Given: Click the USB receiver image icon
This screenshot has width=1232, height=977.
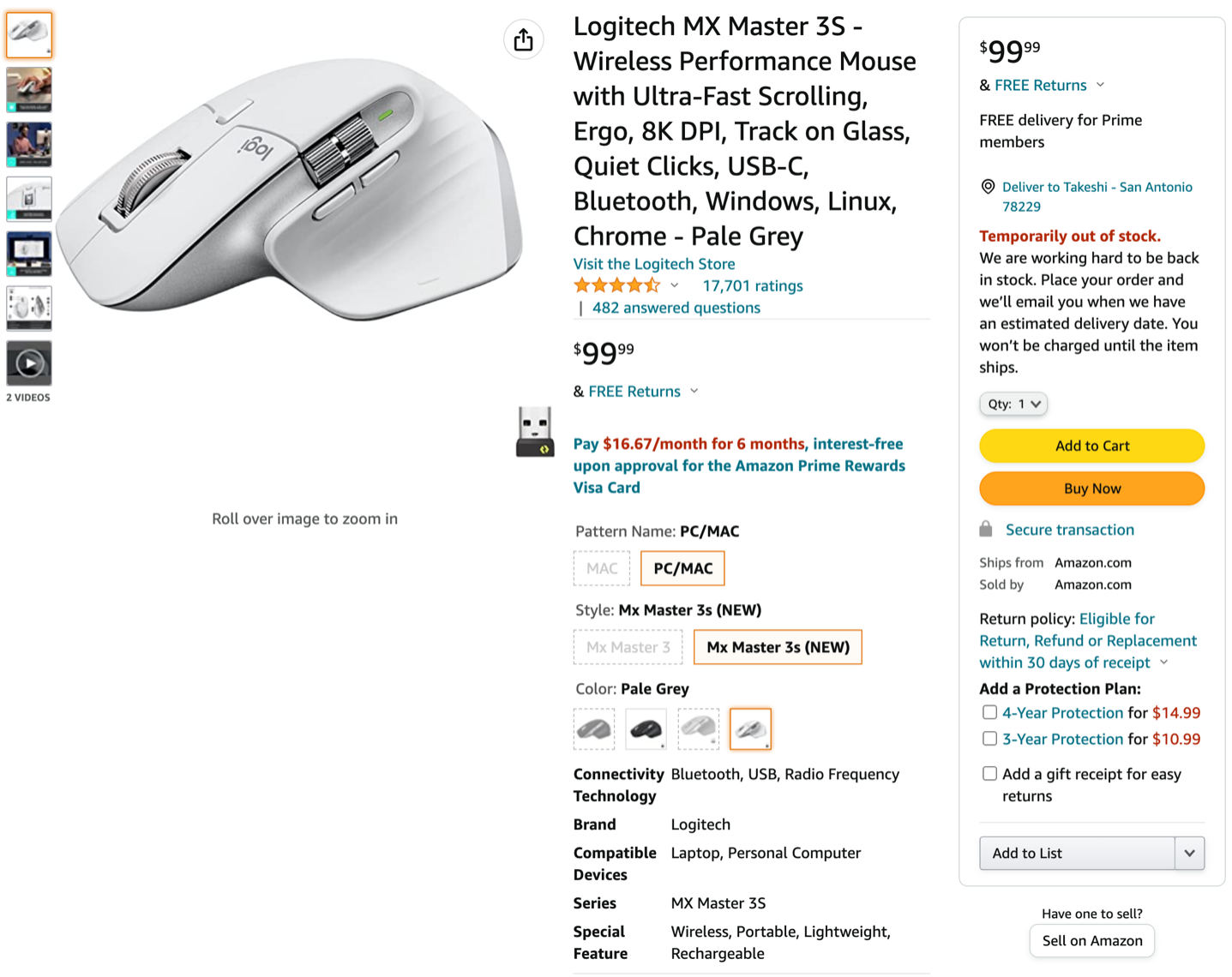Looking at the screenshot, I should (x=535, y=431).
